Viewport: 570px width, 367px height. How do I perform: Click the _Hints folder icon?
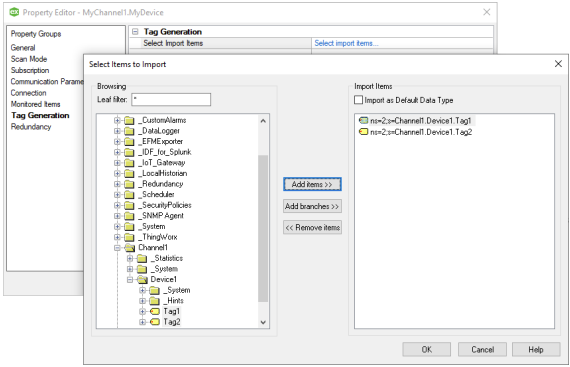tap(154, 301)
